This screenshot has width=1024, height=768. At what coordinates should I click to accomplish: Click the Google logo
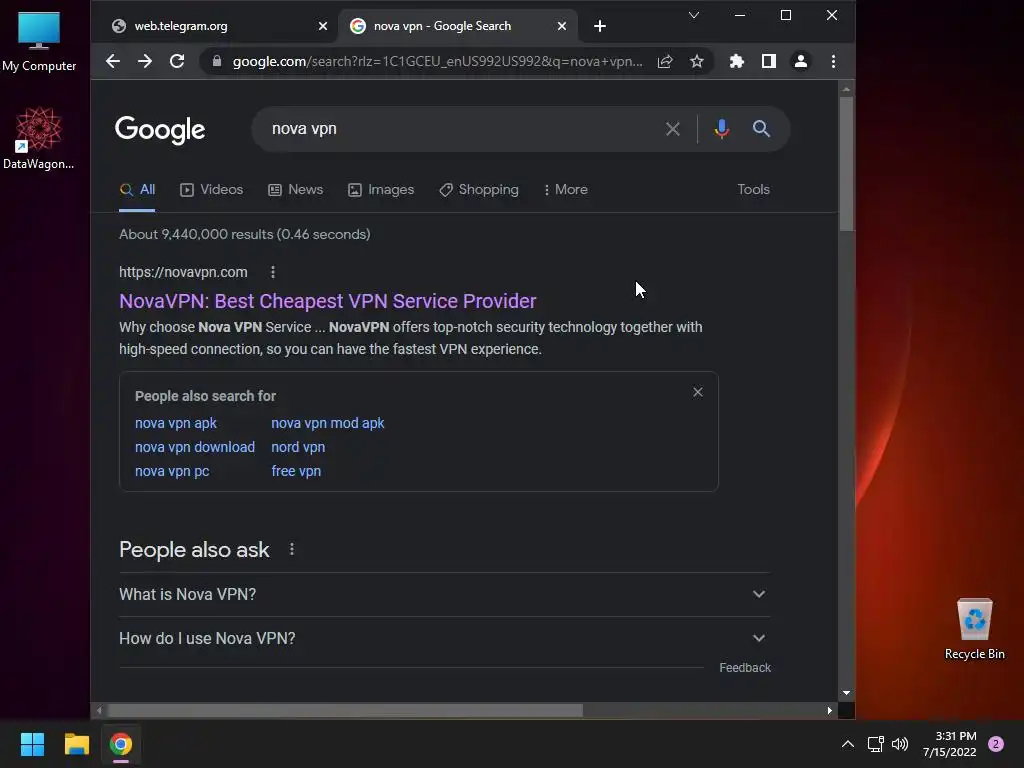click(160, 129)
